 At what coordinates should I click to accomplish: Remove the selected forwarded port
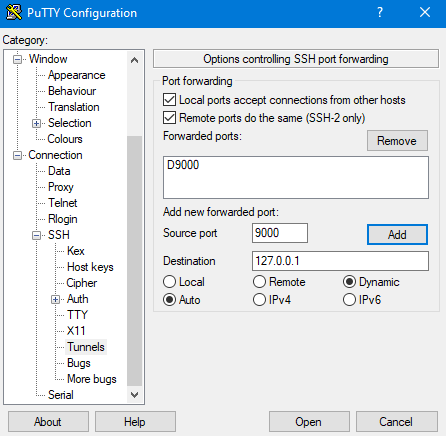click(397, 141)
